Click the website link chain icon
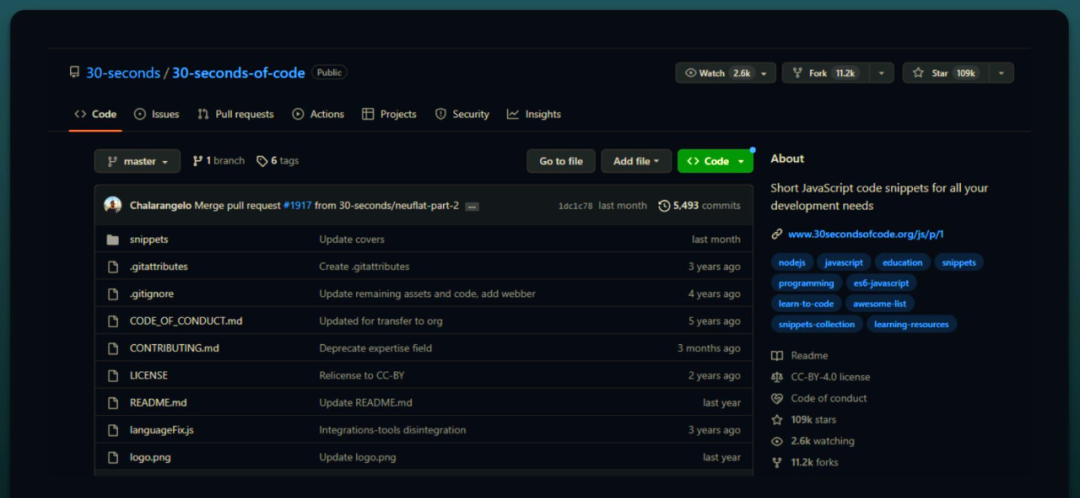 [x=777, y=234]
